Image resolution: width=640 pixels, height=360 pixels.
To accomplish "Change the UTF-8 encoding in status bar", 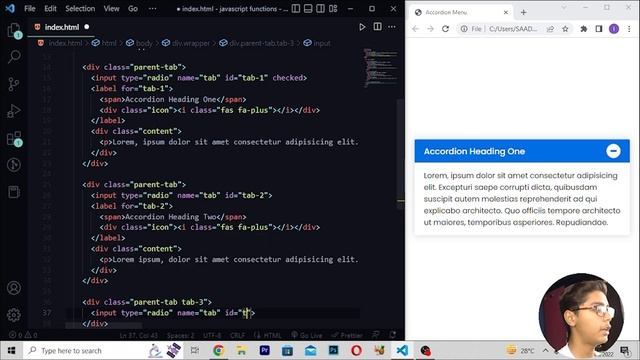I will 212,335.
